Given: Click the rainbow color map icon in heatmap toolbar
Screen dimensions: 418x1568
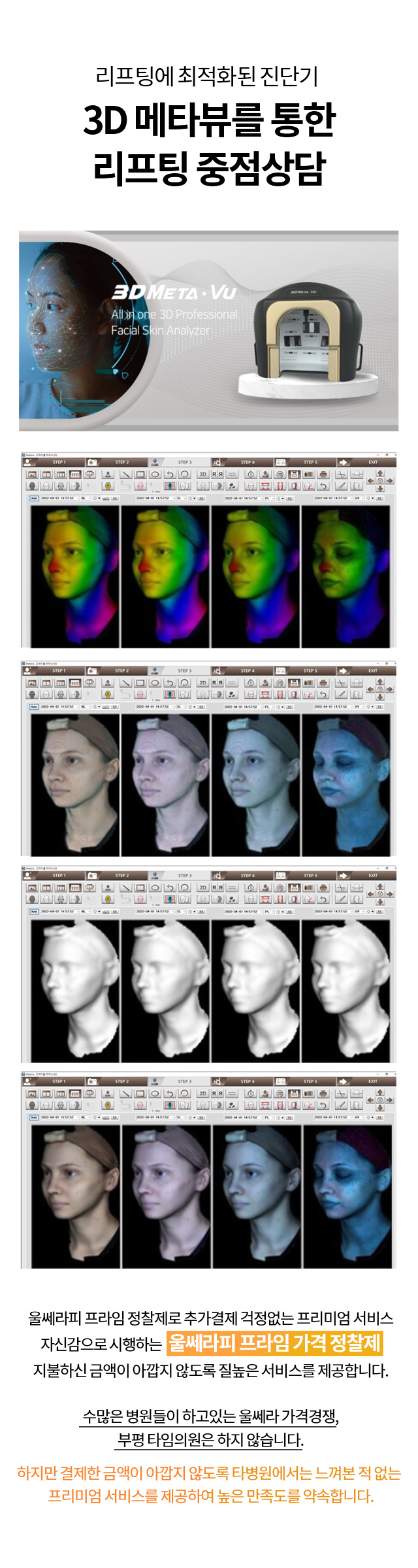Looking at the screenshot, I should click(x=108, y=486).
